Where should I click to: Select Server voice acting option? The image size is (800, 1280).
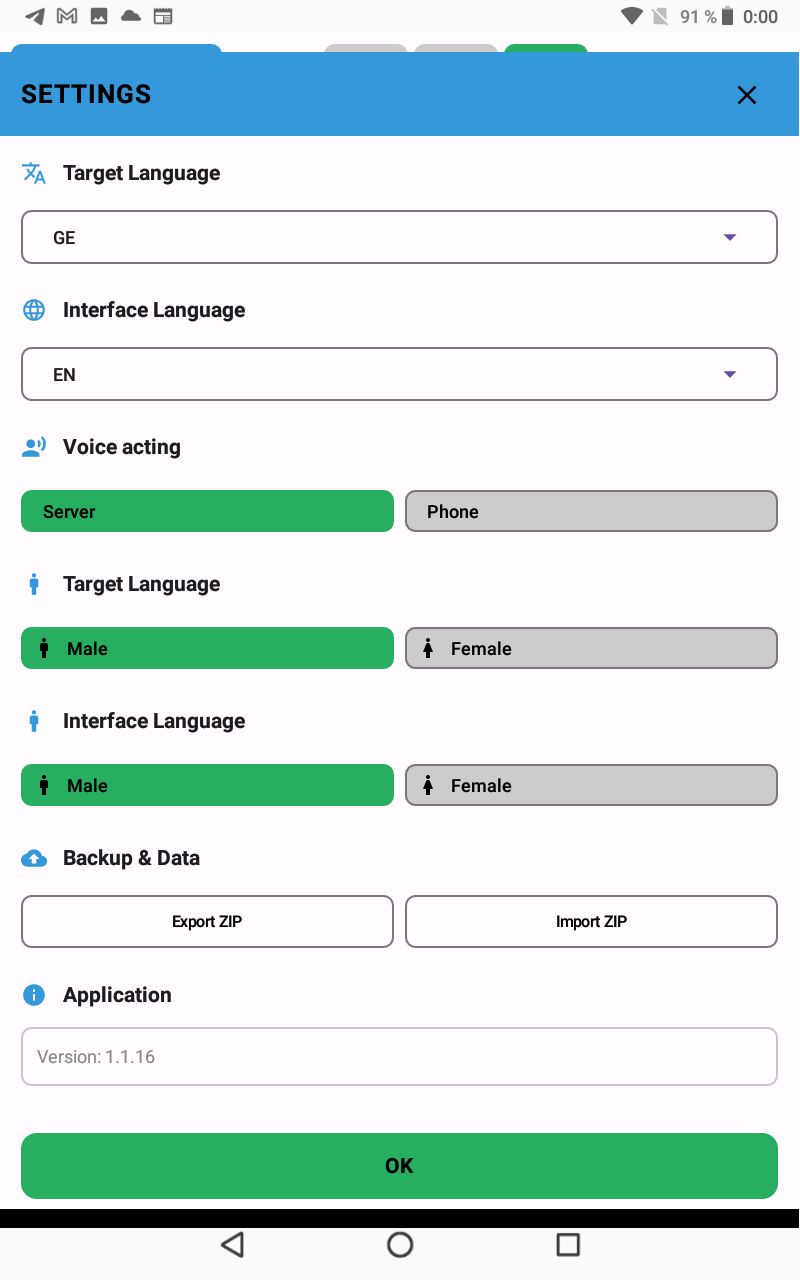click(207, 511)
